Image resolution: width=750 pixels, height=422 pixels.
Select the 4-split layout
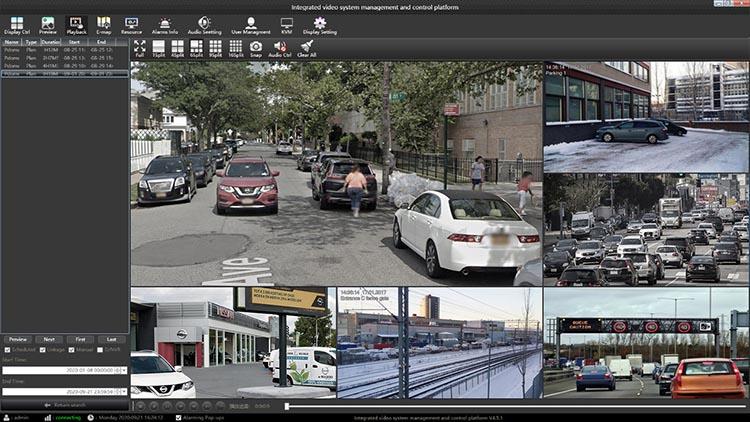(x=177, y=48)
